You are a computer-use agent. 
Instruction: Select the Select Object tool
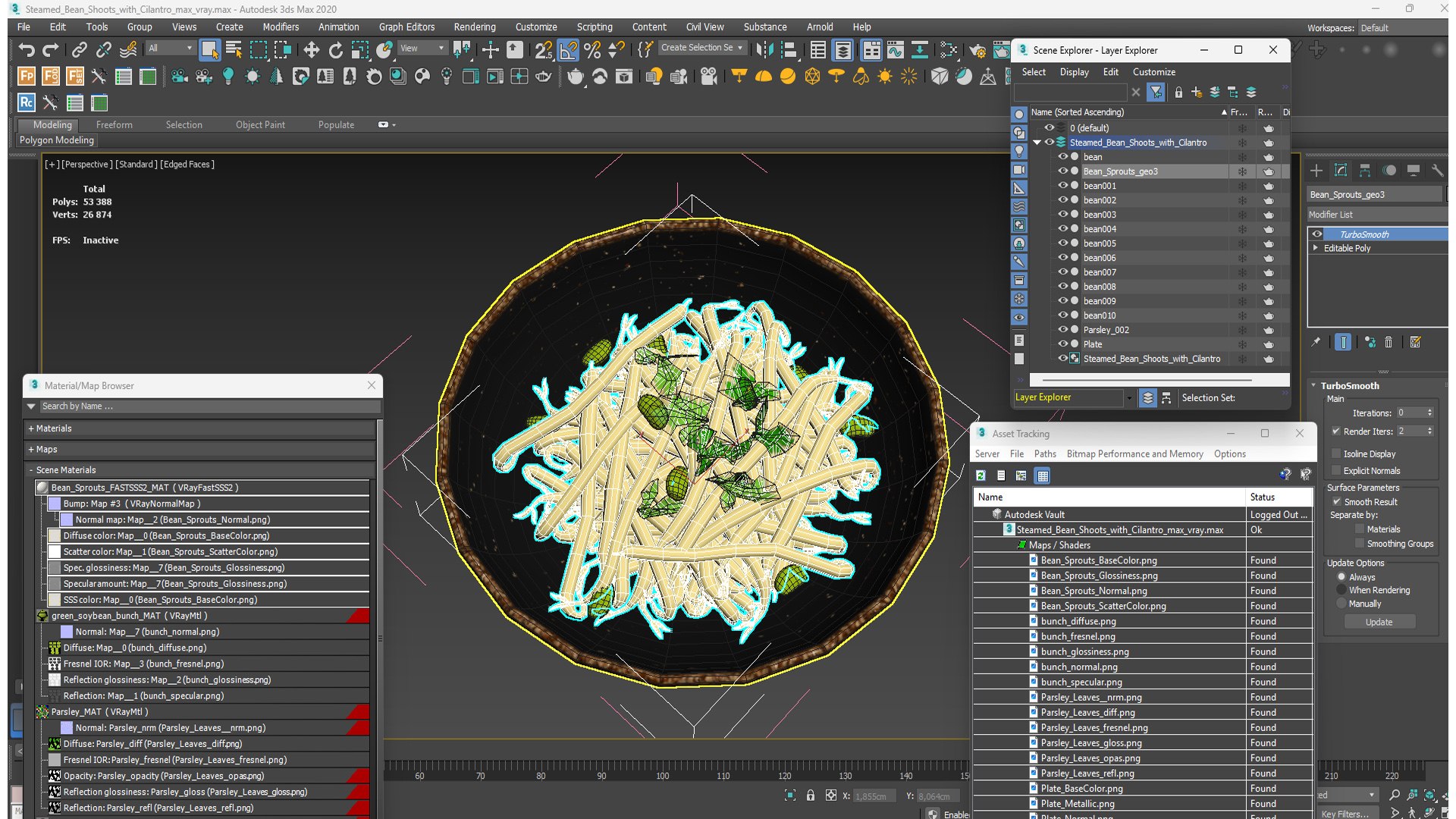click(x=209, y=50)
